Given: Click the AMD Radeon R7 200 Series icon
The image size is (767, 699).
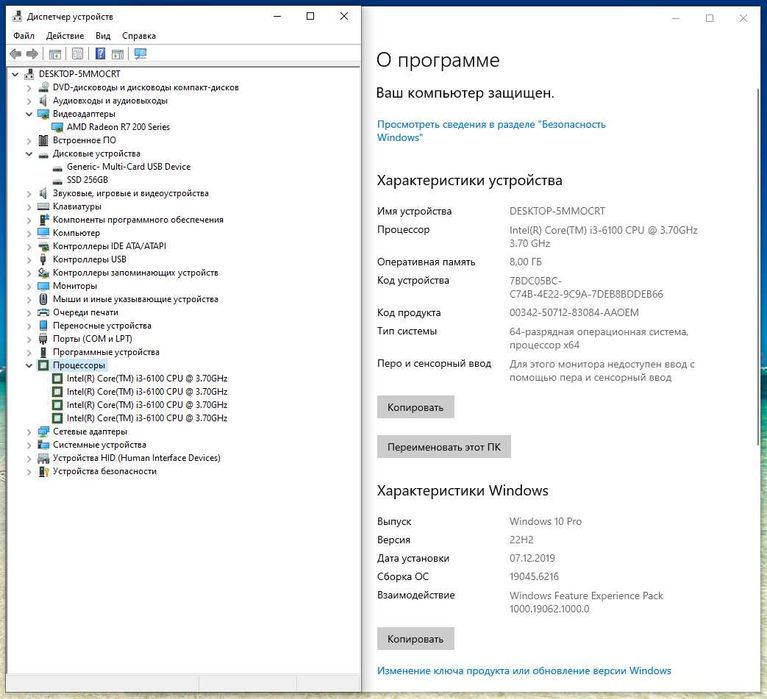Looking at the screenshot, I should (58, 127).
